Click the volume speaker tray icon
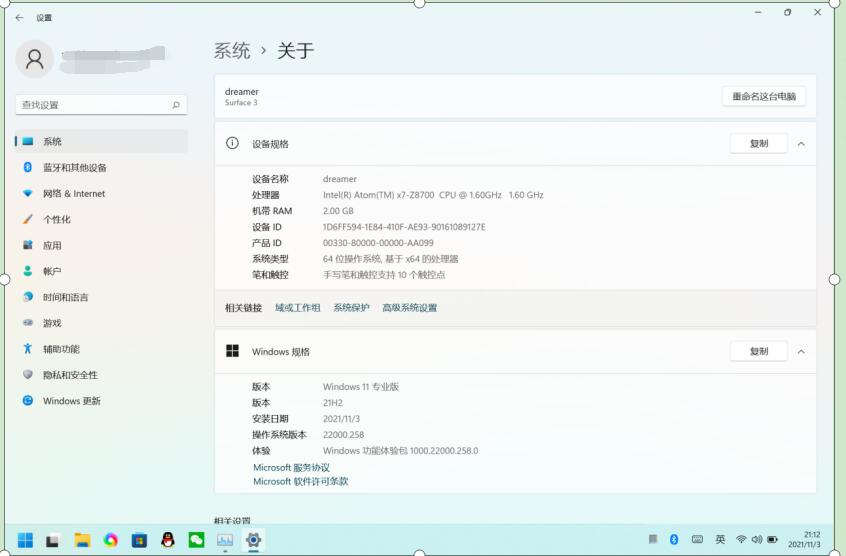Viewport: 846px width, 556px height. coord(757,539)
